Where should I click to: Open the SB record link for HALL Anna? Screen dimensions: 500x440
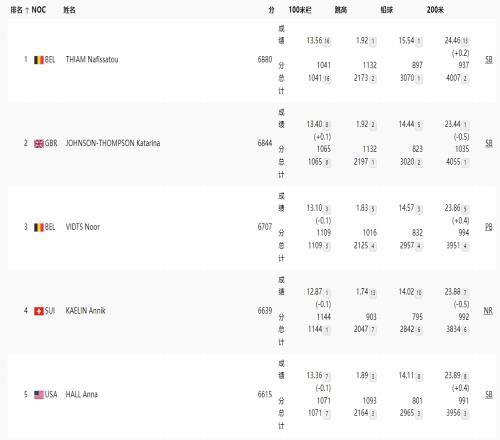click(489, 394)
